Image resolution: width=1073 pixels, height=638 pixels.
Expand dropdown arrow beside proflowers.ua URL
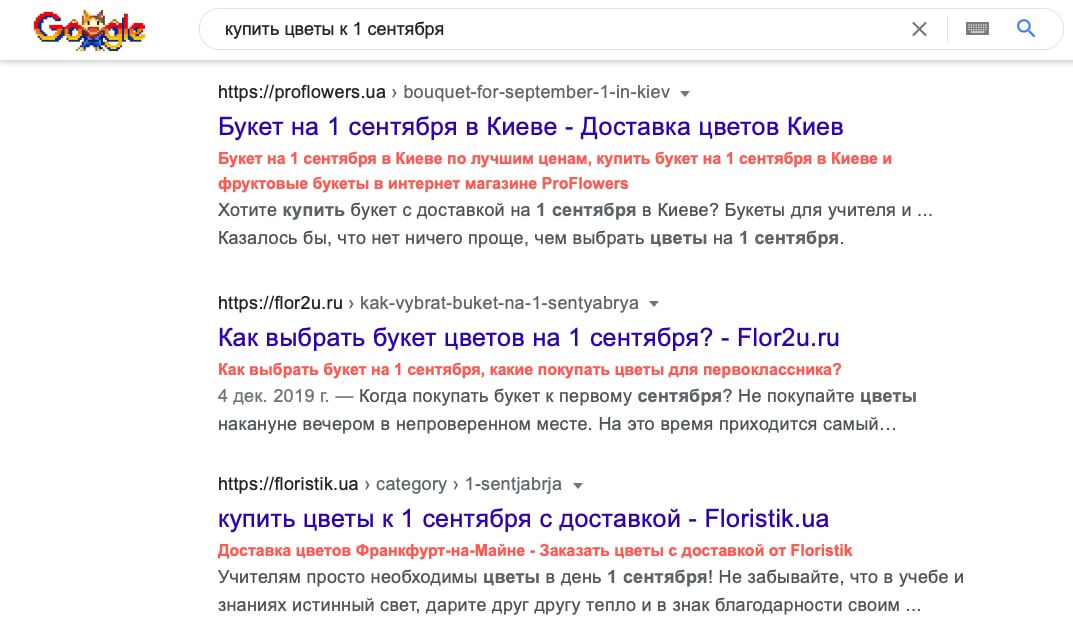point(684,93)
